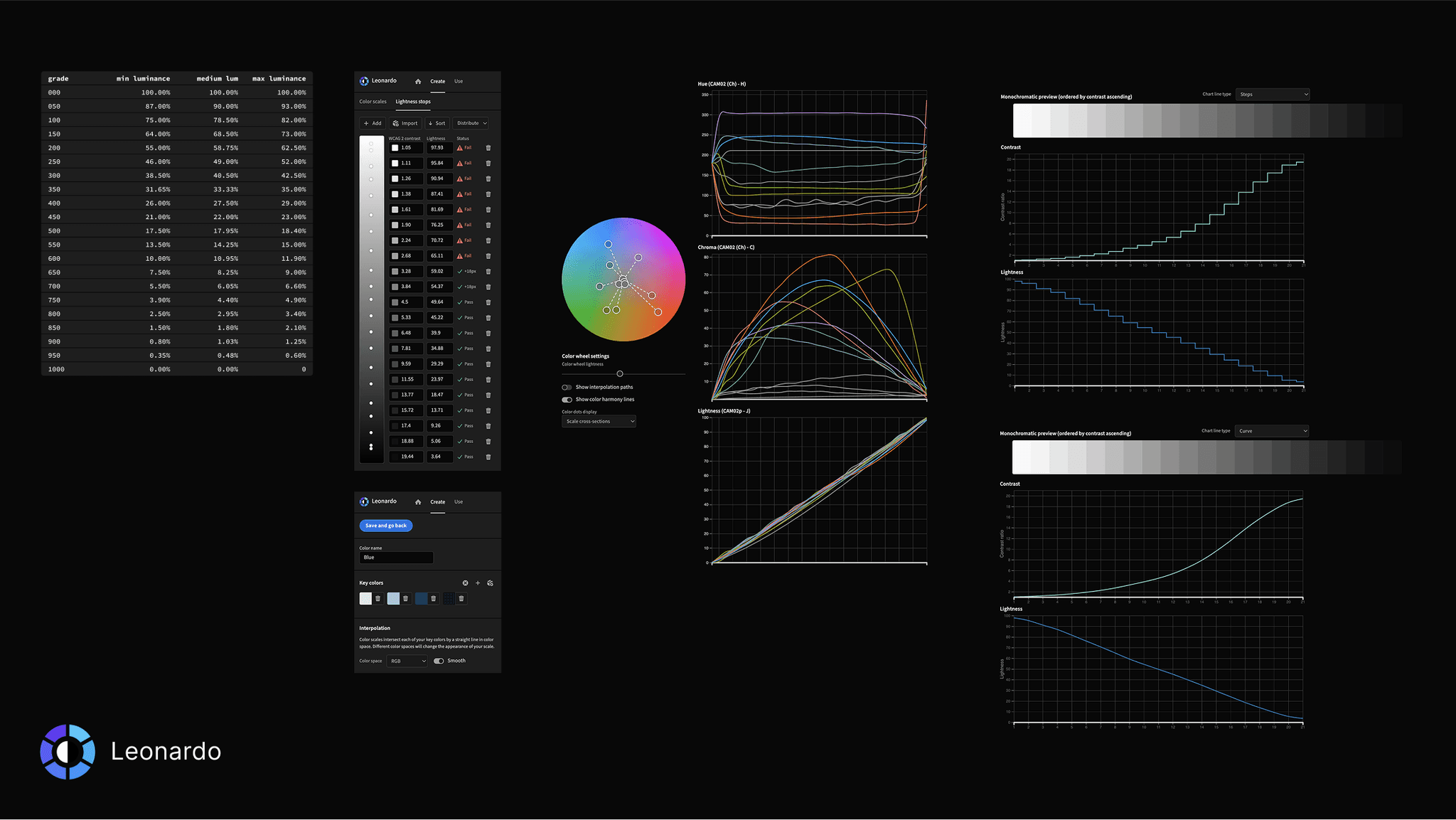Click Save and go back
The height and width of the screenshot is (820, 1456).
coord(386,526)
